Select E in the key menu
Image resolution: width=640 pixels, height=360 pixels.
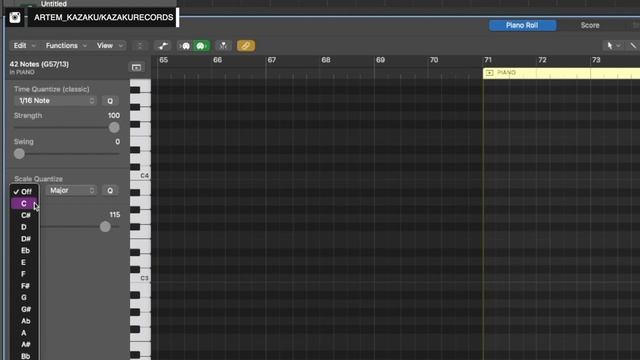pos(24,262)
